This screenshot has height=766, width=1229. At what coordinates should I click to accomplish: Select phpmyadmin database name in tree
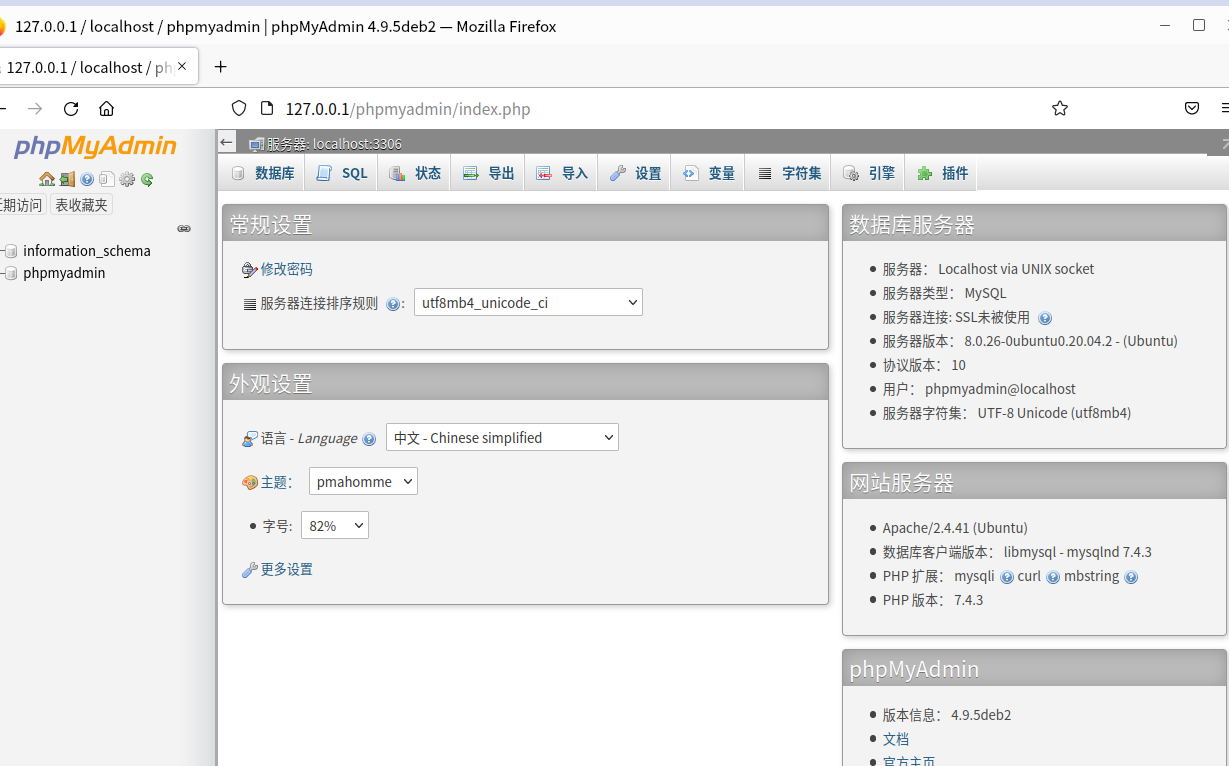(x=64, y=273)
